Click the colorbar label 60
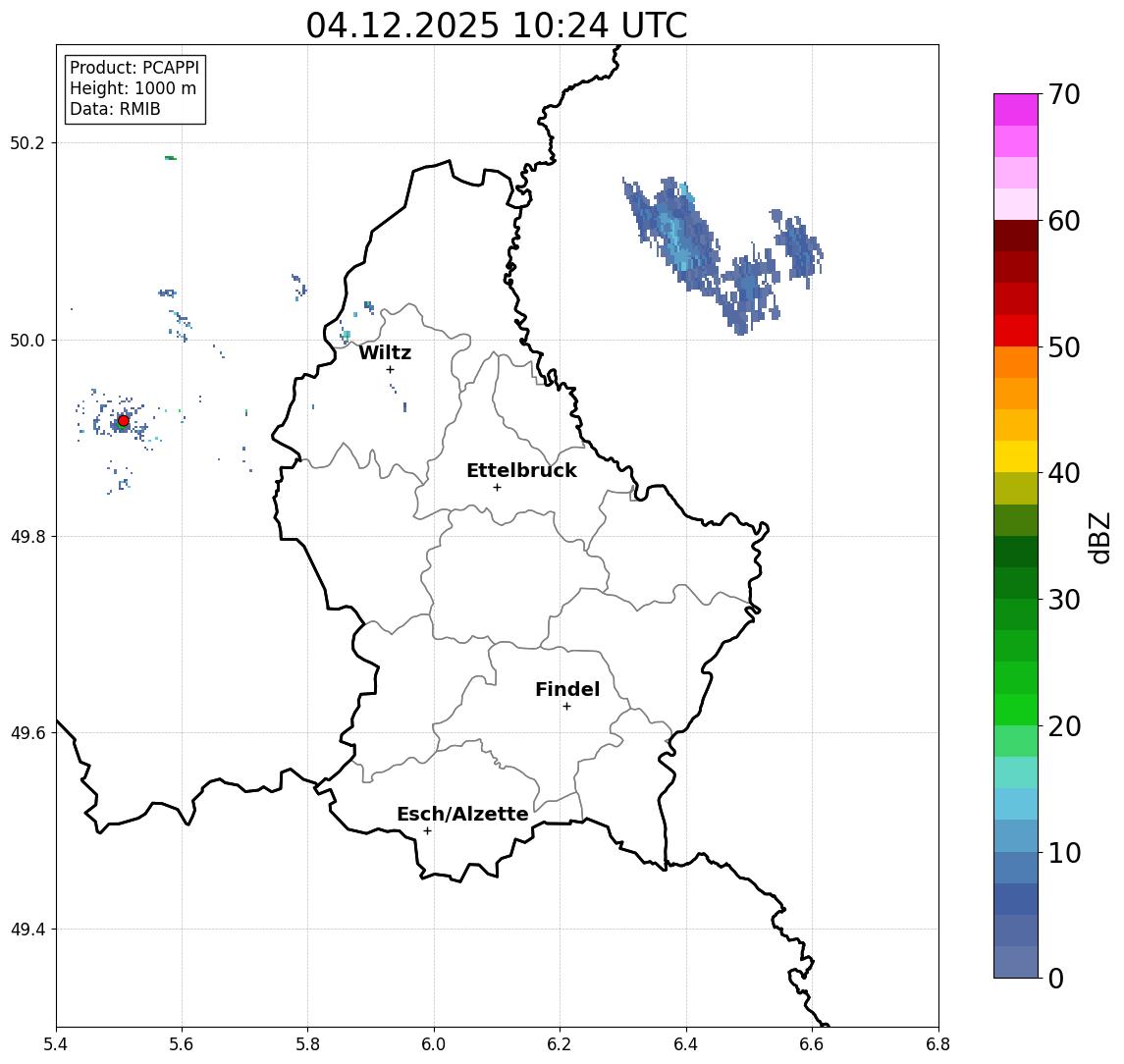This screenshot has height=1064, width=1124. click(1064, 221)
